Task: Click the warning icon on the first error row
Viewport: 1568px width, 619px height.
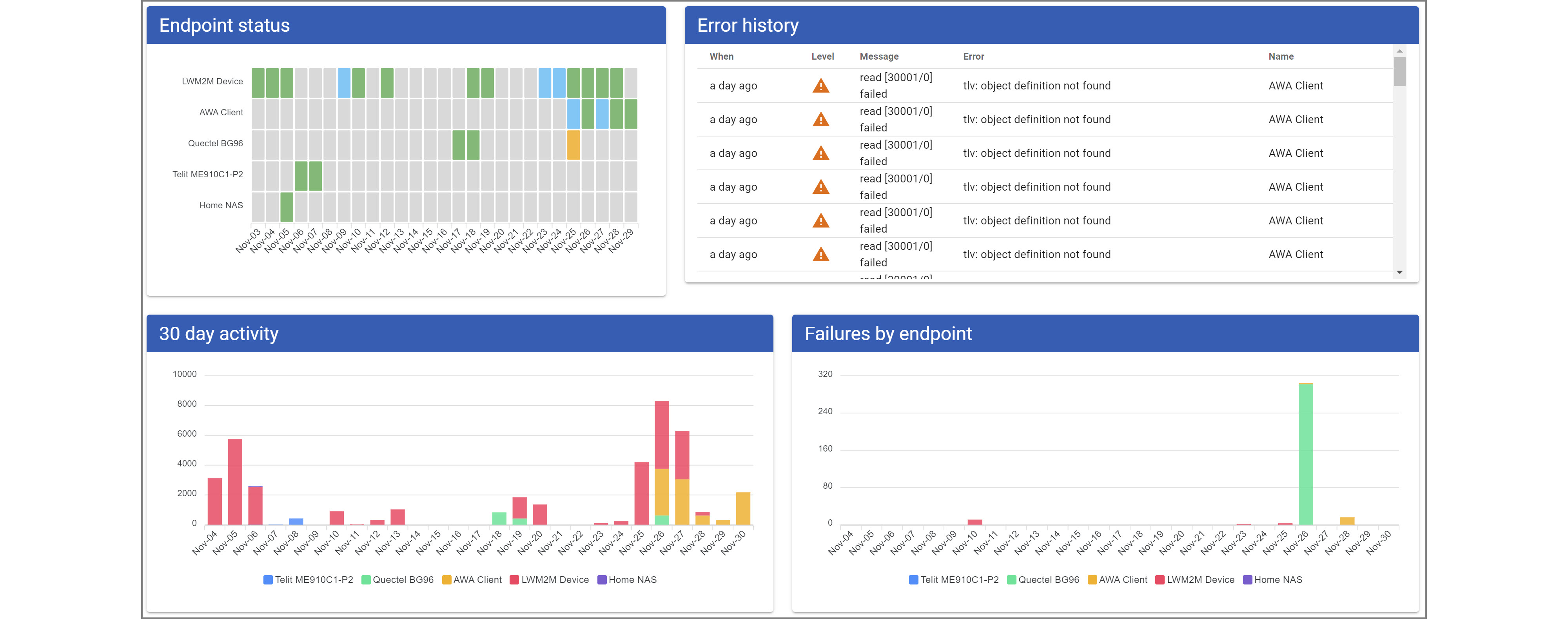Action: pyautogui.click(x=820, y=85)
